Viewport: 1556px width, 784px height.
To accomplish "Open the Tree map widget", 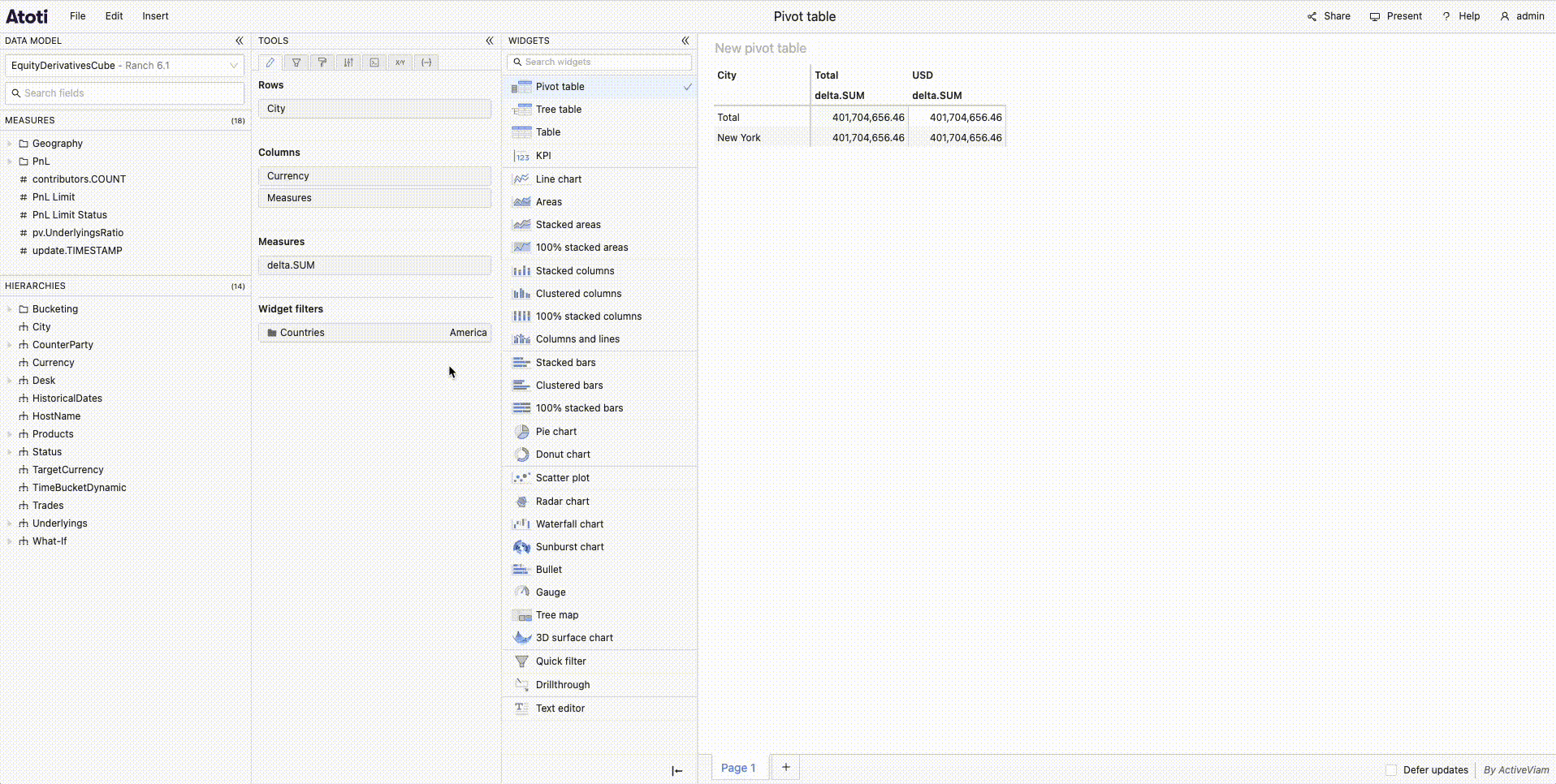I will [x=555, y=614].
